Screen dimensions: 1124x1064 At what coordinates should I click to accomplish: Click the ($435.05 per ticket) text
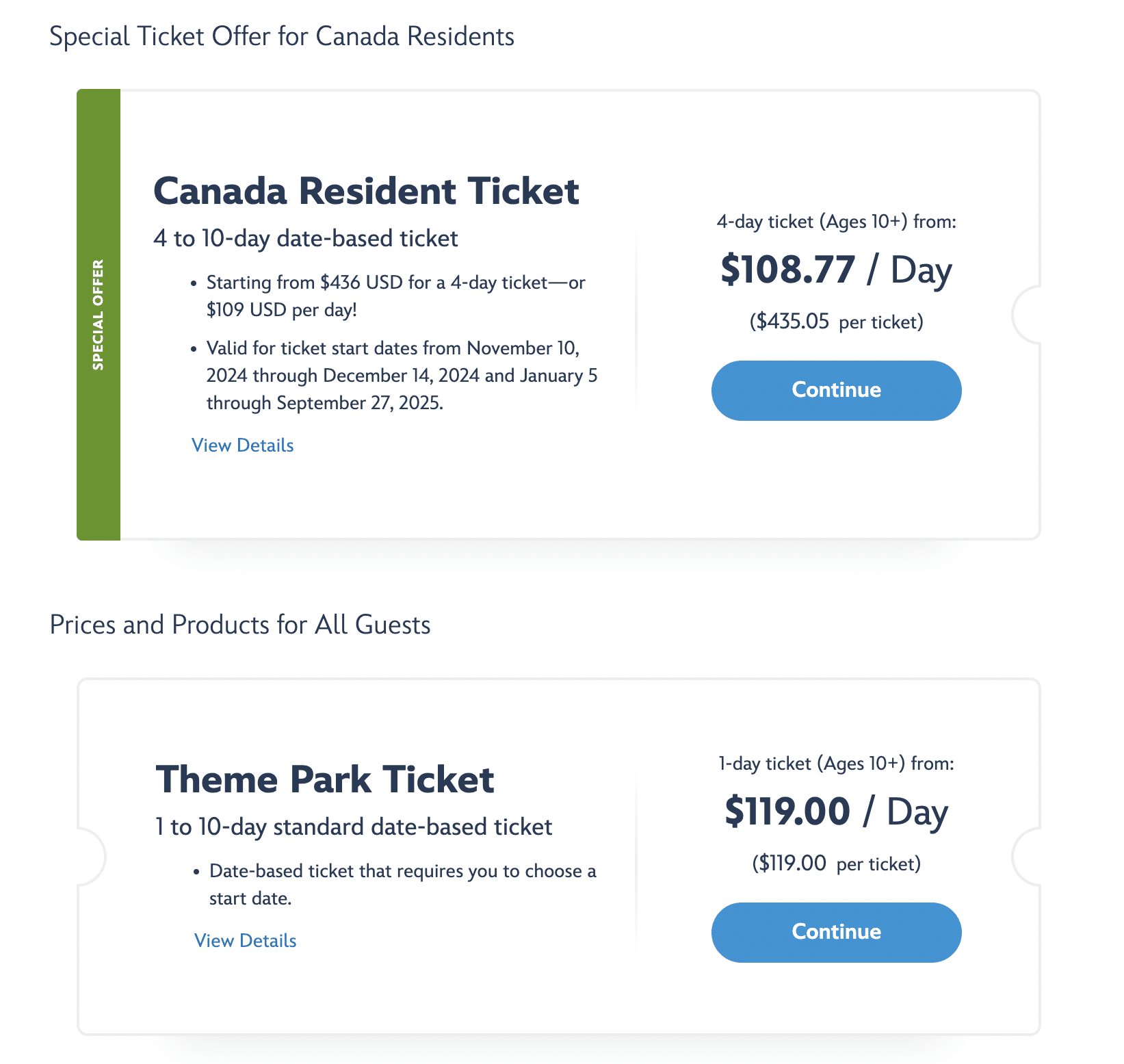(836, 322)
